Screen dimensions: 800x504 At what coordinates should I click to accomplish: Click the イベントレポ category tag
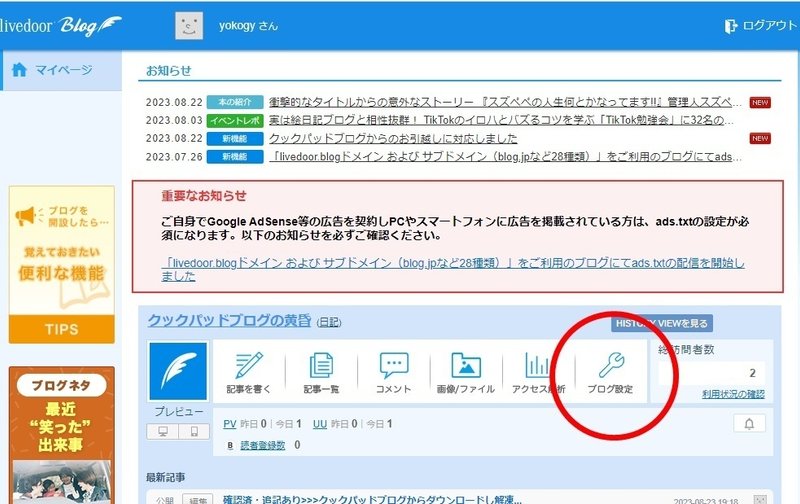(235, 120)
